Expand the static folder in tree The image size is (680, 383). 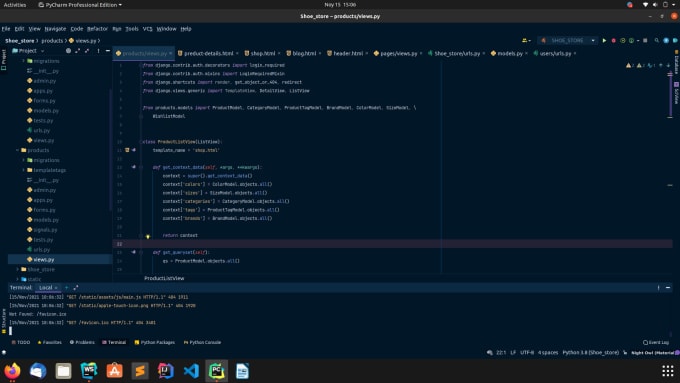click(18, 279)
